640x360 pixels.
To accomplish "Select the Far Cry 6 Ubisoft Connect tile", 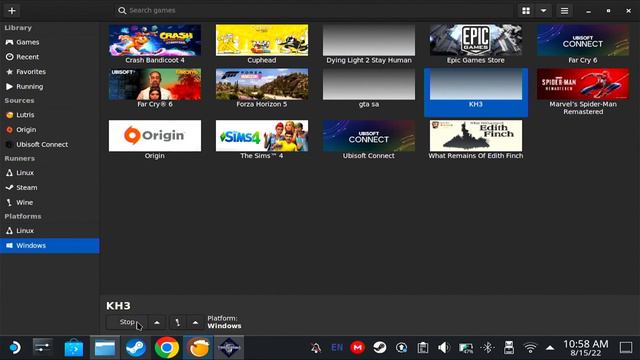I will (x=583, y=44).
